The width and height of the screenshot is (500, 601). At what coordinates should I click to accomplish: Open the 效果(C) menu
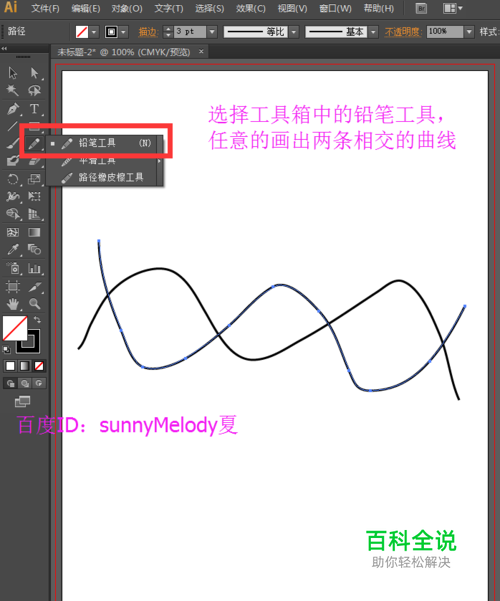point(251,8)
